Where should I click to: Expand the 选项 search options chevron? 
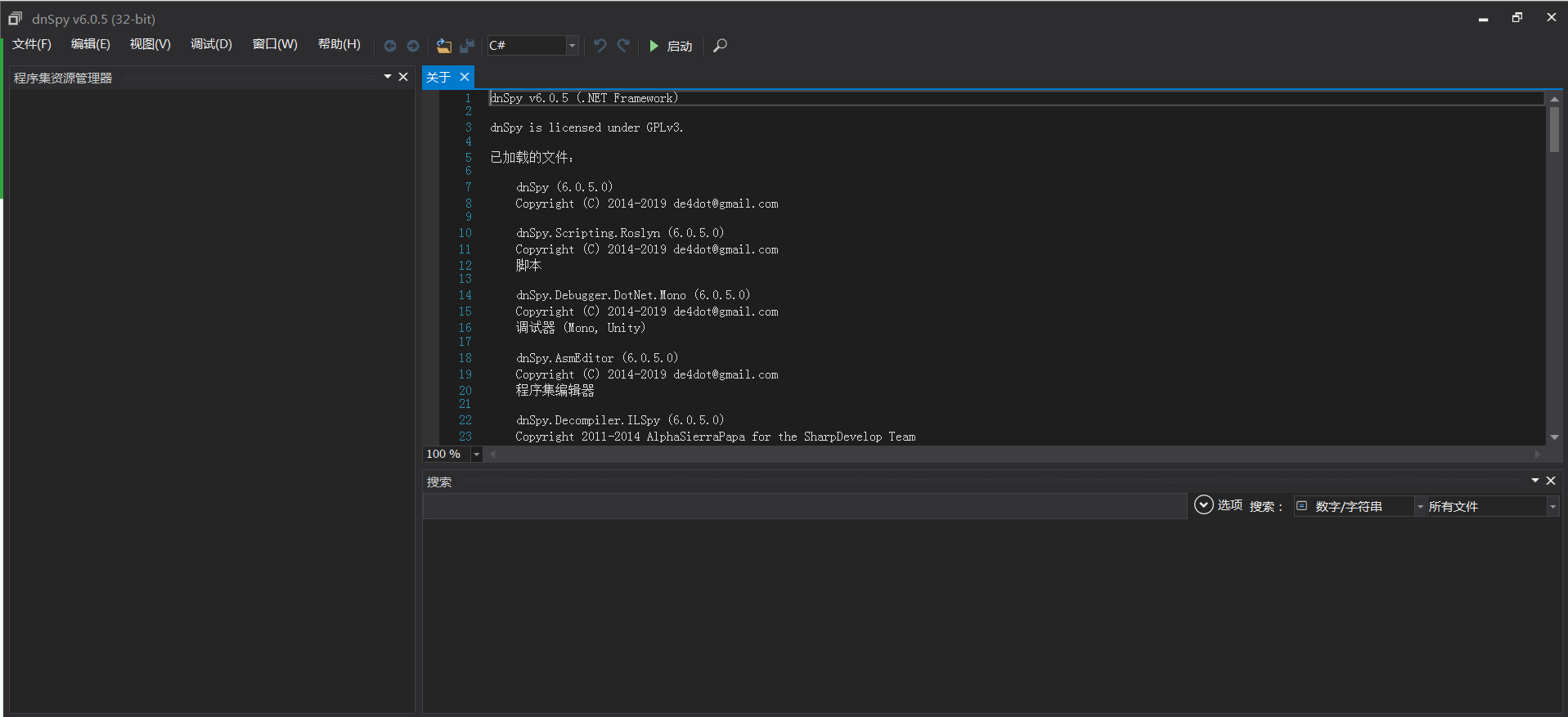(1203, 505)
